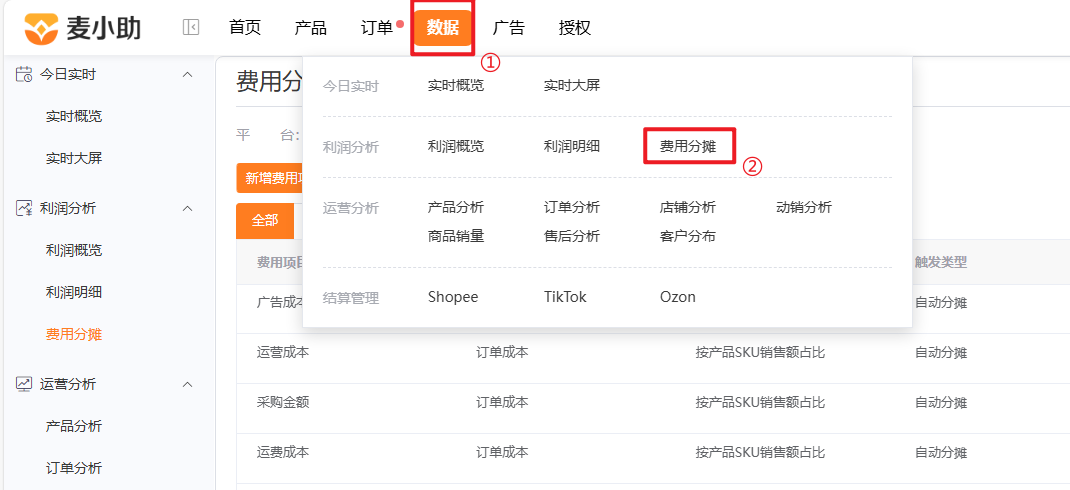The height and width of the screenshot is (490, 1070).
Task: Click the 今日实时 calendar icon in sidebar
Action: pyautogui.click(x=24, y=74)
